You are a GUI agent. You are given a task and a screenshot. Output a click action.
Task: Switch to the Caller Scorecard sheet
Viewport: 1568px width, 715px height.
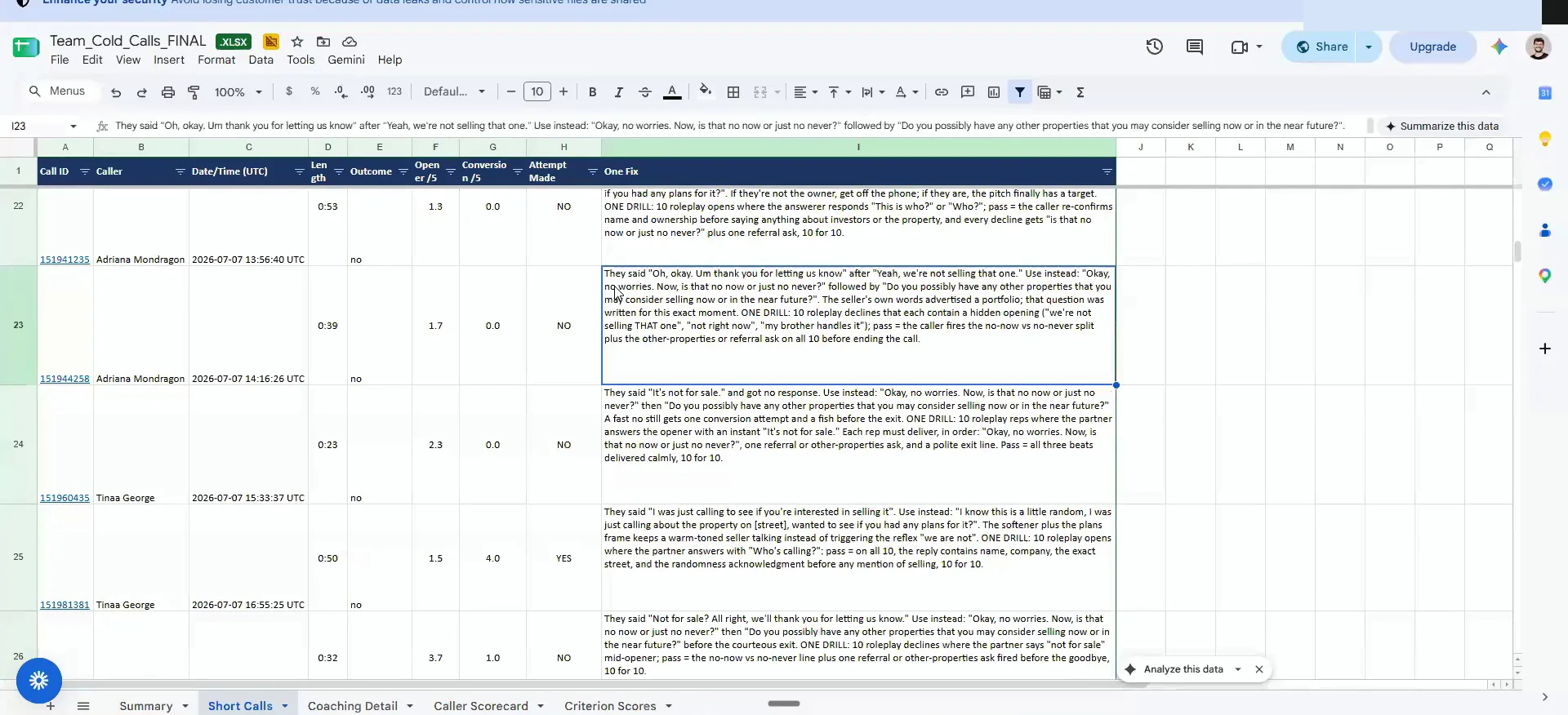click(x=481, y=706)
